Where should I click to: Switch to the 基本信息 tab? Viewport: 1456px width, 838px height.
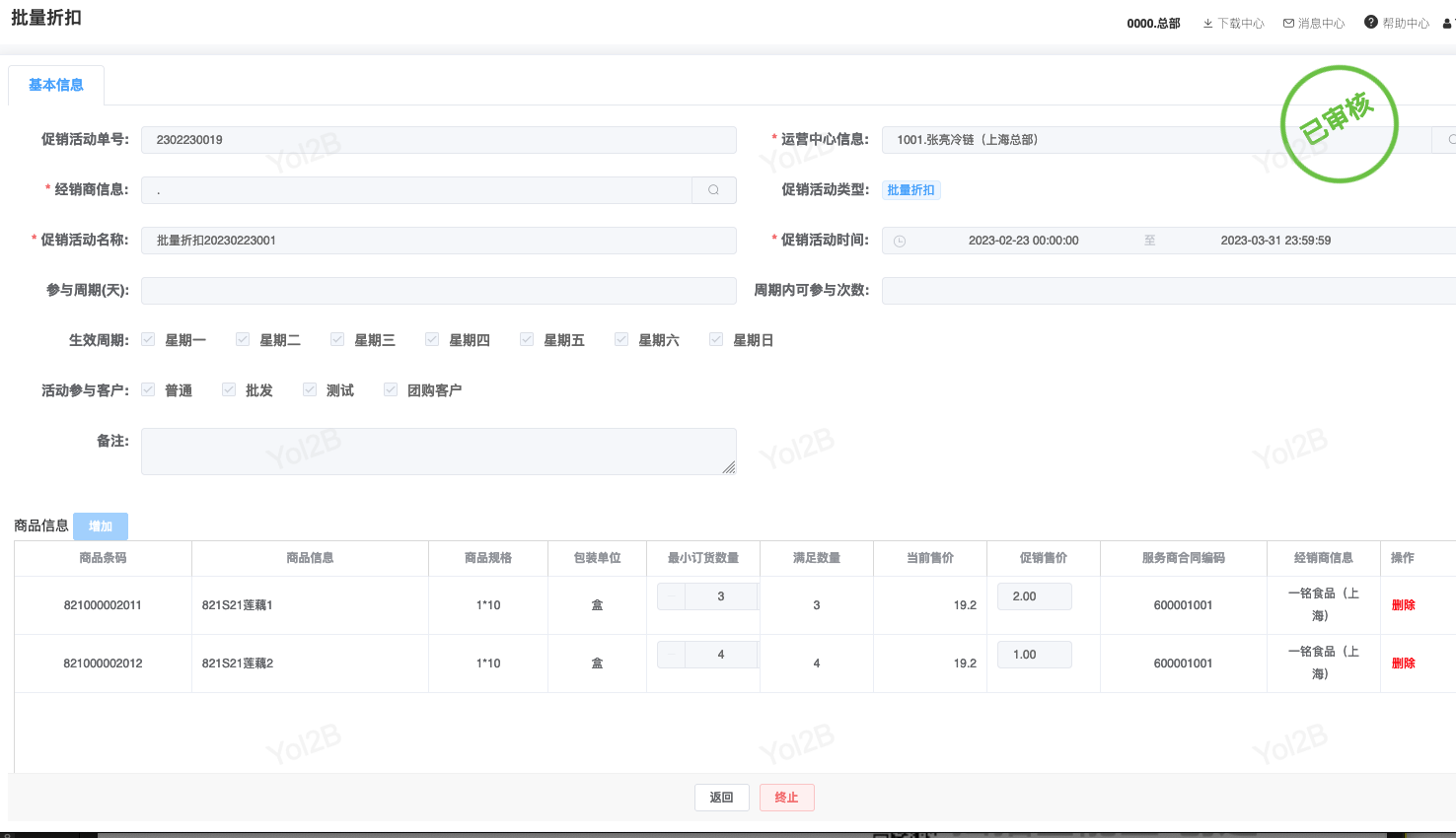pyautogui.click(x=56, y=85)
